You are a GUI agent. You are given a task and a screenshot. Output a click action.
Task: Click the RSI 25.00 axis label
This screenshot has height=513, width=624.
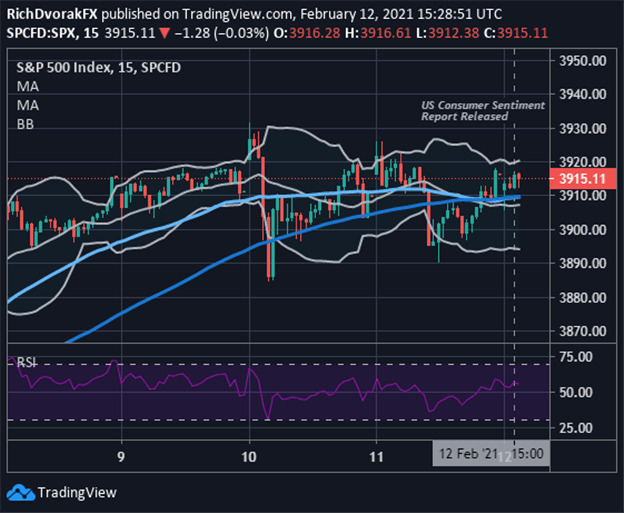point(576,428)
